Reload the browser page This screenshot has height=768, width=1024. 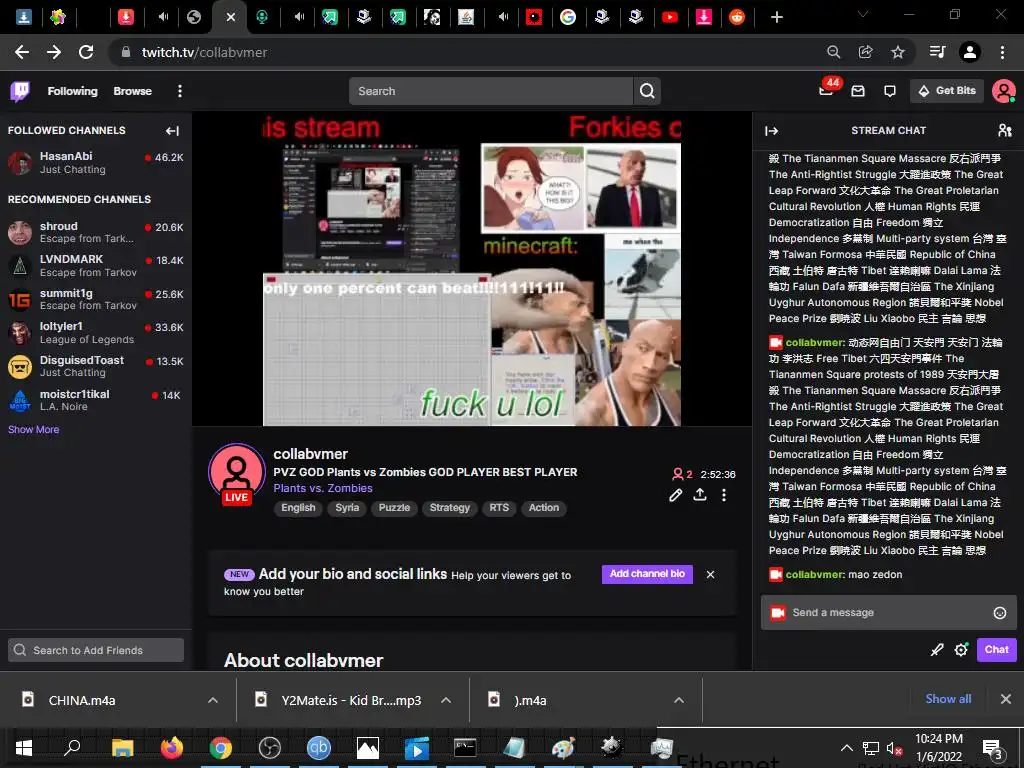[86, 52]
